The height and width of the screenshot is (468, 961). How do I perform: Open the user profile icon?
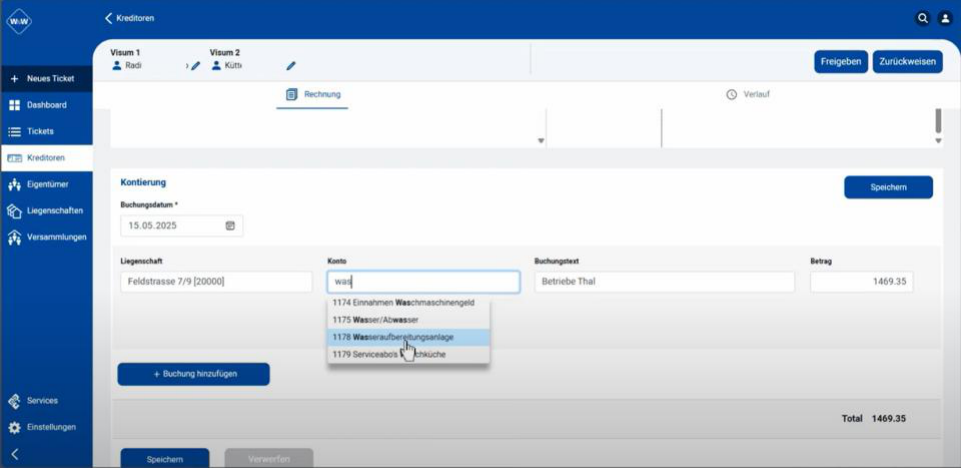(944, 18)
